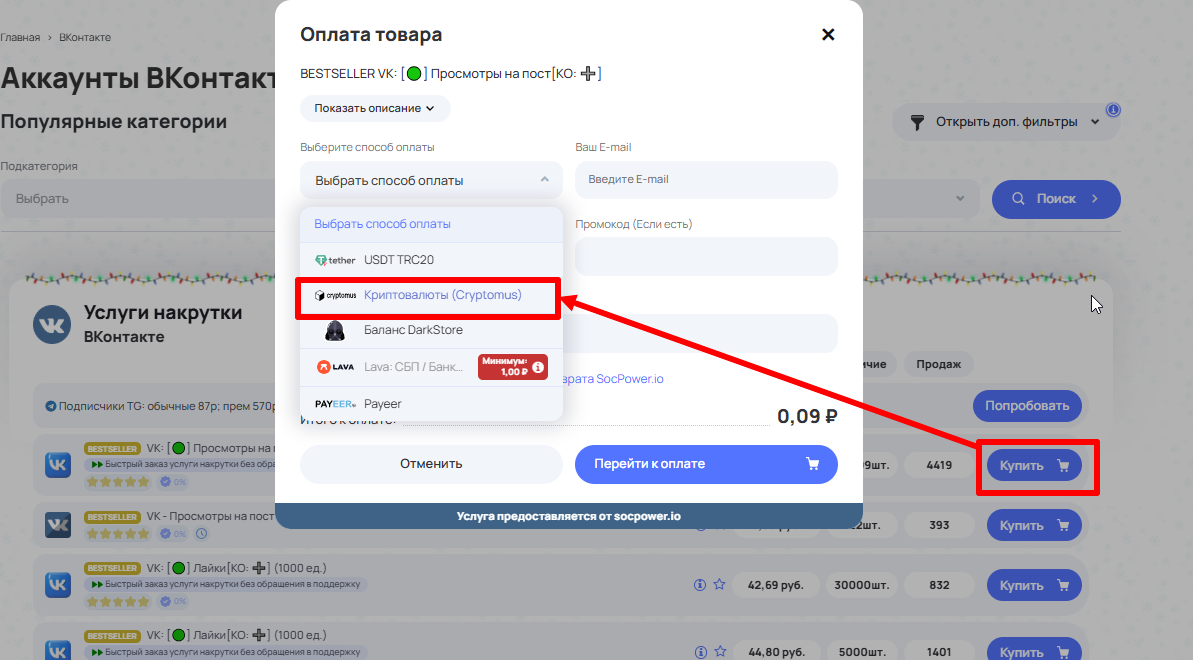The image size is (1193, 660).
Task: Click the Оплата товара dialog title
Action: (371, 34)
